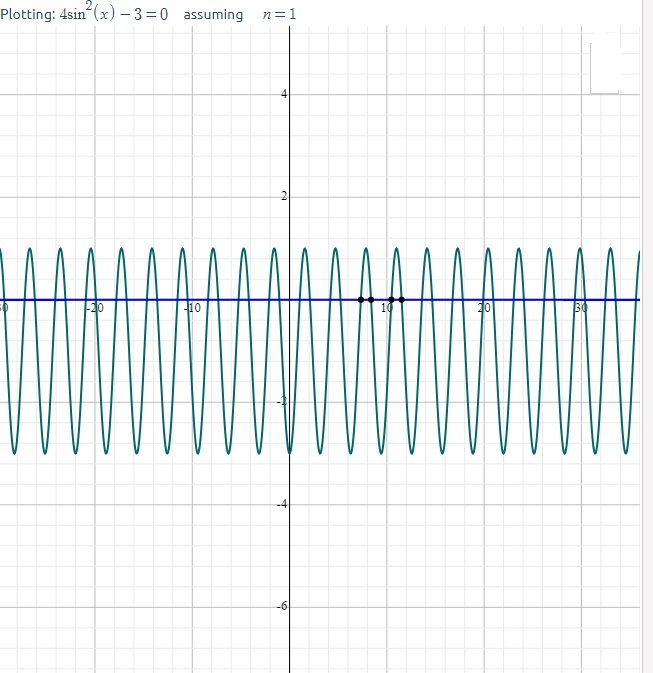Click the x-axis label -20
Screen dimensions: 653x673
95,309
